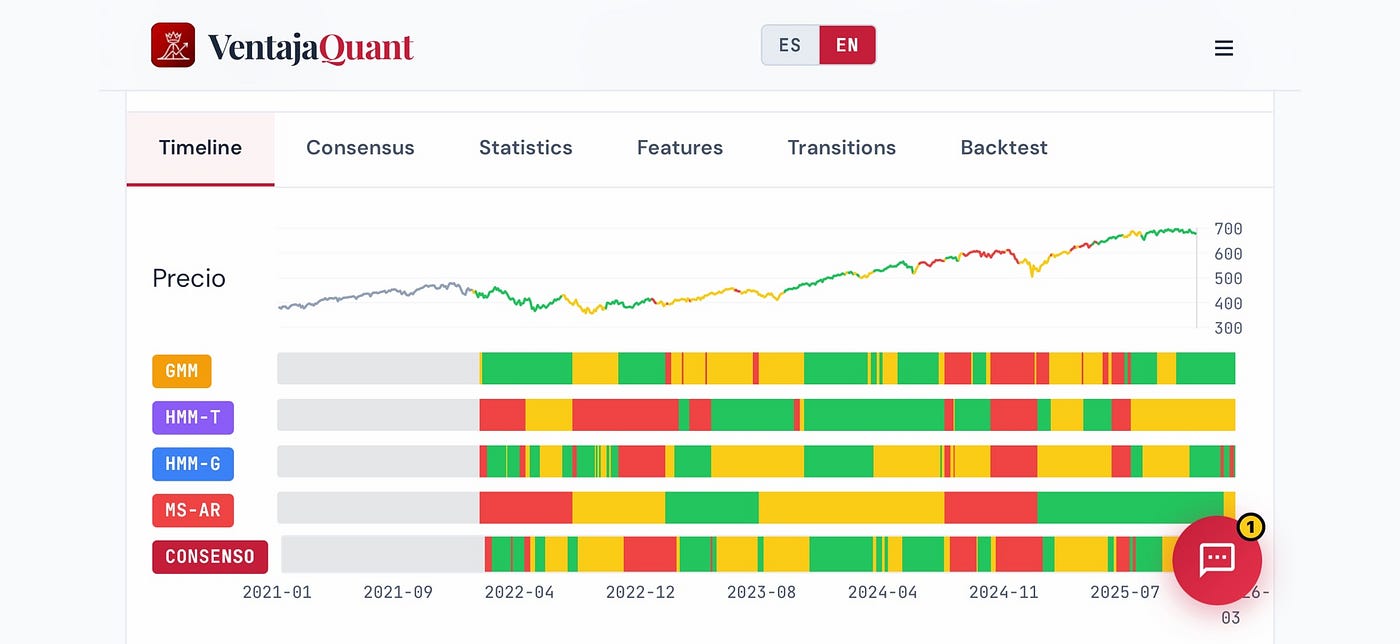Click the VentajaQuant brand name
This screenshot has height=644, width=1400.
[x=311, y=47]
